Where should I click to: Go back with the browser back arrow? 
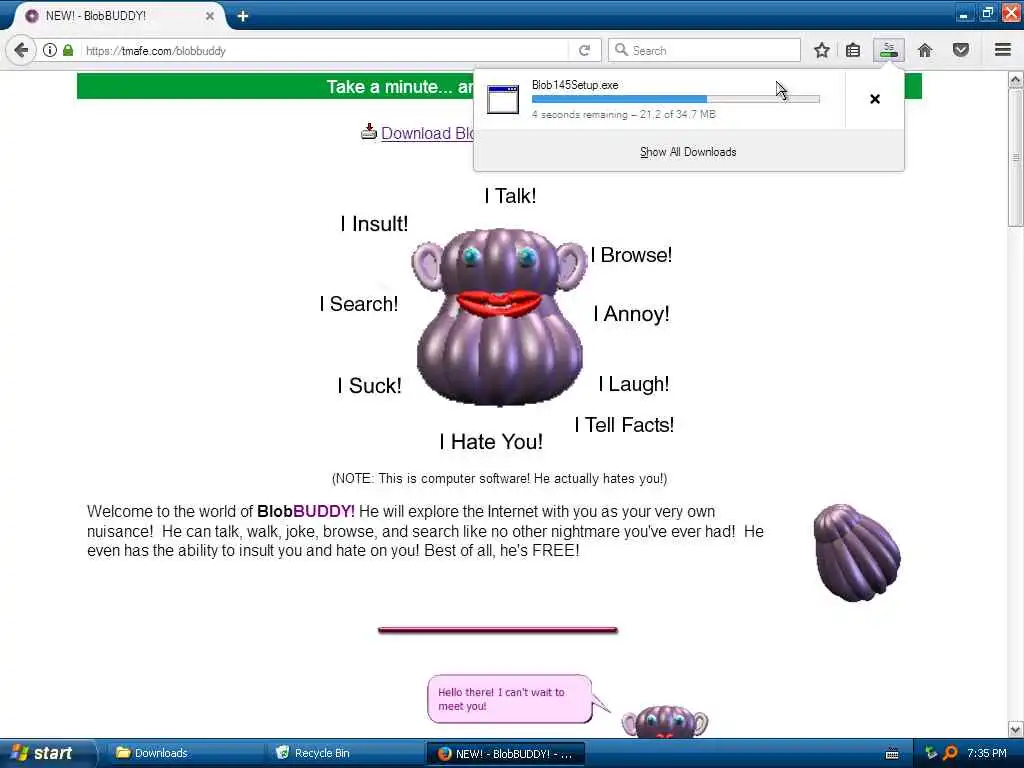pyautogui.click(x=21, y=50)
